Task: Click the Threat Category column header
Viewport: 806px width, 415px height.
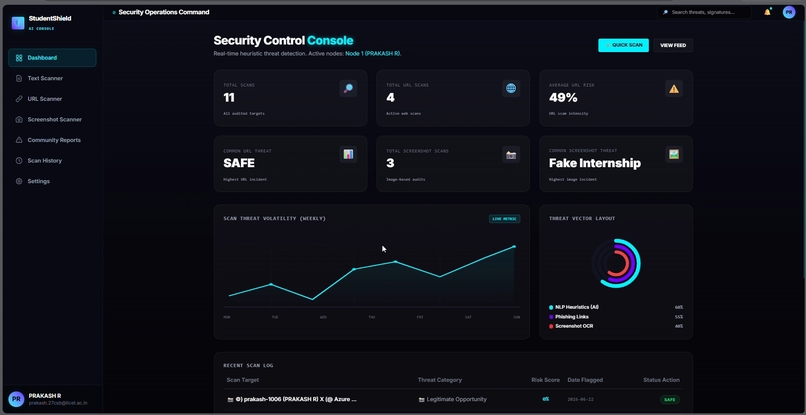Action: [439, 380]
